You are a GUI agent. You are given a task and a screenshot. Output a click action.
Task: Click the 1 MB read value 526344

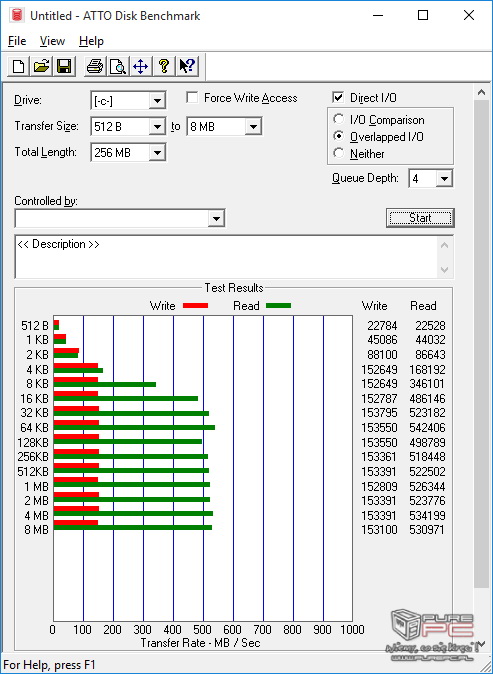(x=427, y=486)
